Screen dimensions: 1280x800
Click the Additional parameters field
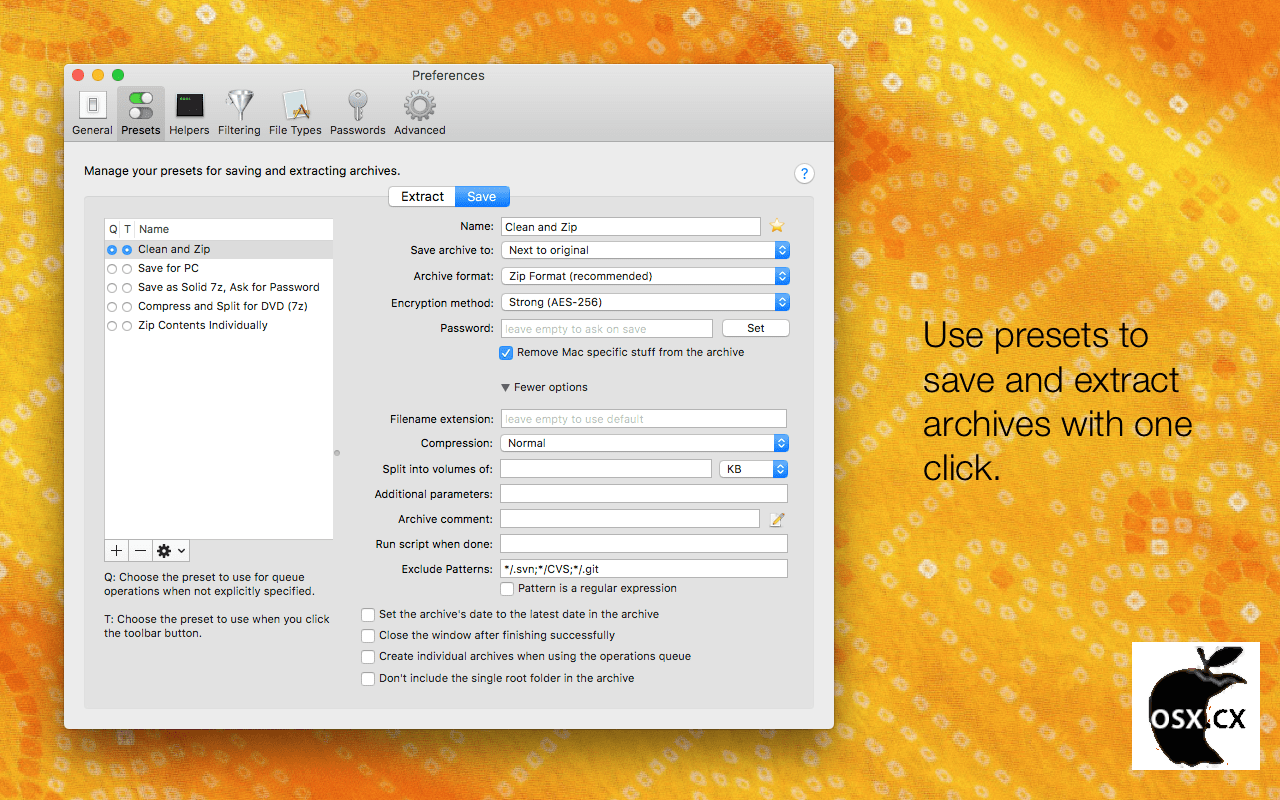tap(644, 494)
